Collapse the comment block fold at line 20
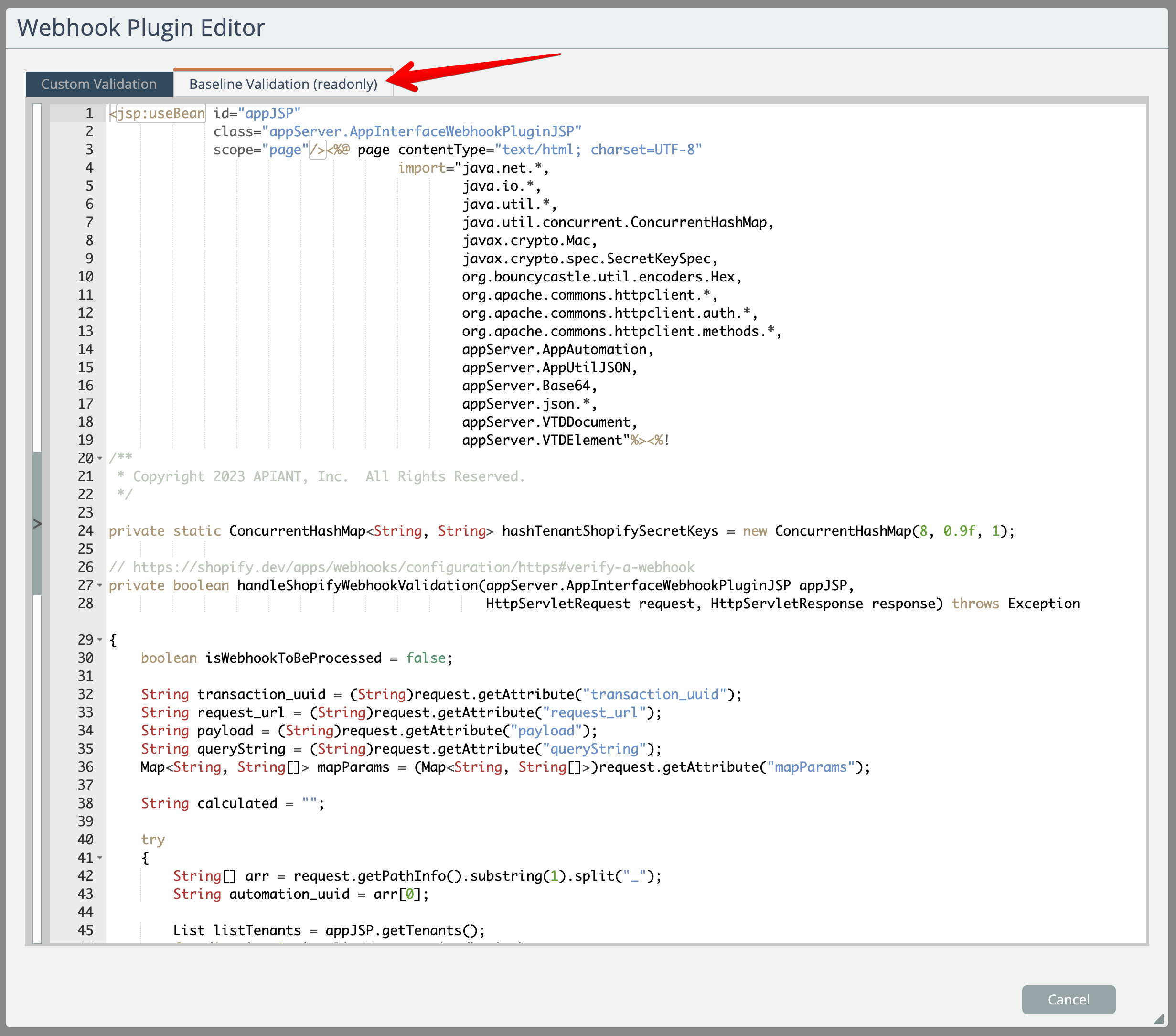Image resolution: width=1176 pixels, height=1036 pixels. tap(100, 459)
